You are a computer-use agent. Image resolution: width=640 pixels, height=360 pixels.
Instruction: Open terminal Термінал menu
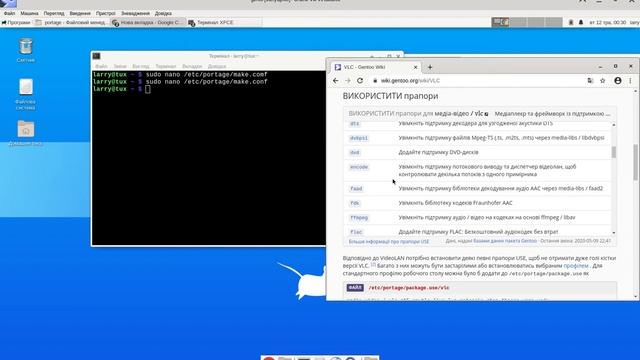[166, 66]
